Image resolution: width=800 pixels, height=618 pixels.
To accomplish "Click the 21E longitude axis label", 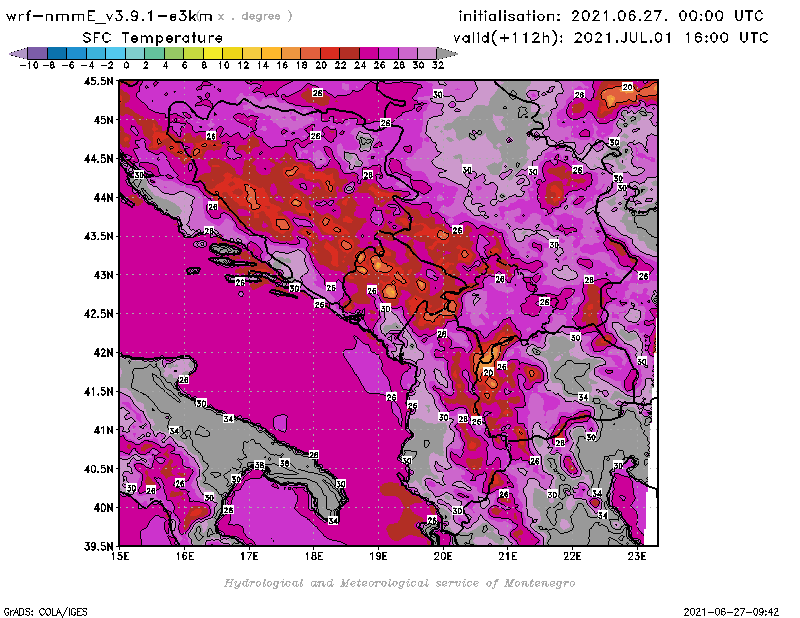I will pyautogui.click(x=508, y=556).
